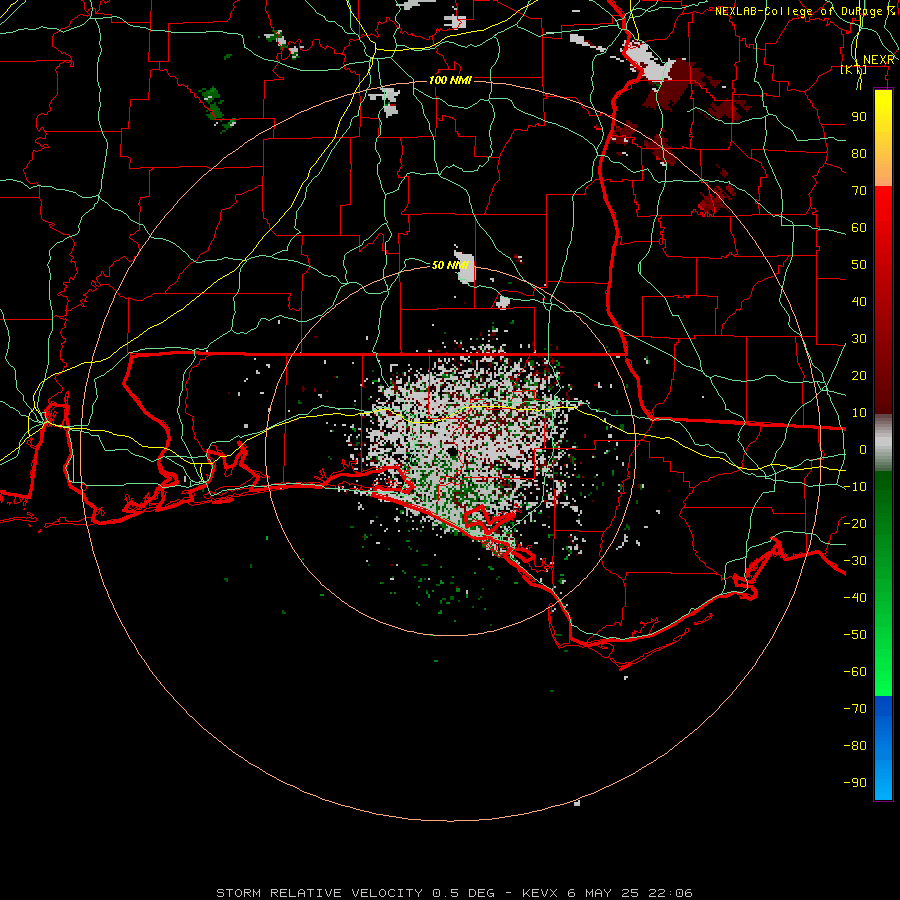This screenshot has height=900, width=900.
Task: Click the NEXR label at top right
Action: [878, 60]
